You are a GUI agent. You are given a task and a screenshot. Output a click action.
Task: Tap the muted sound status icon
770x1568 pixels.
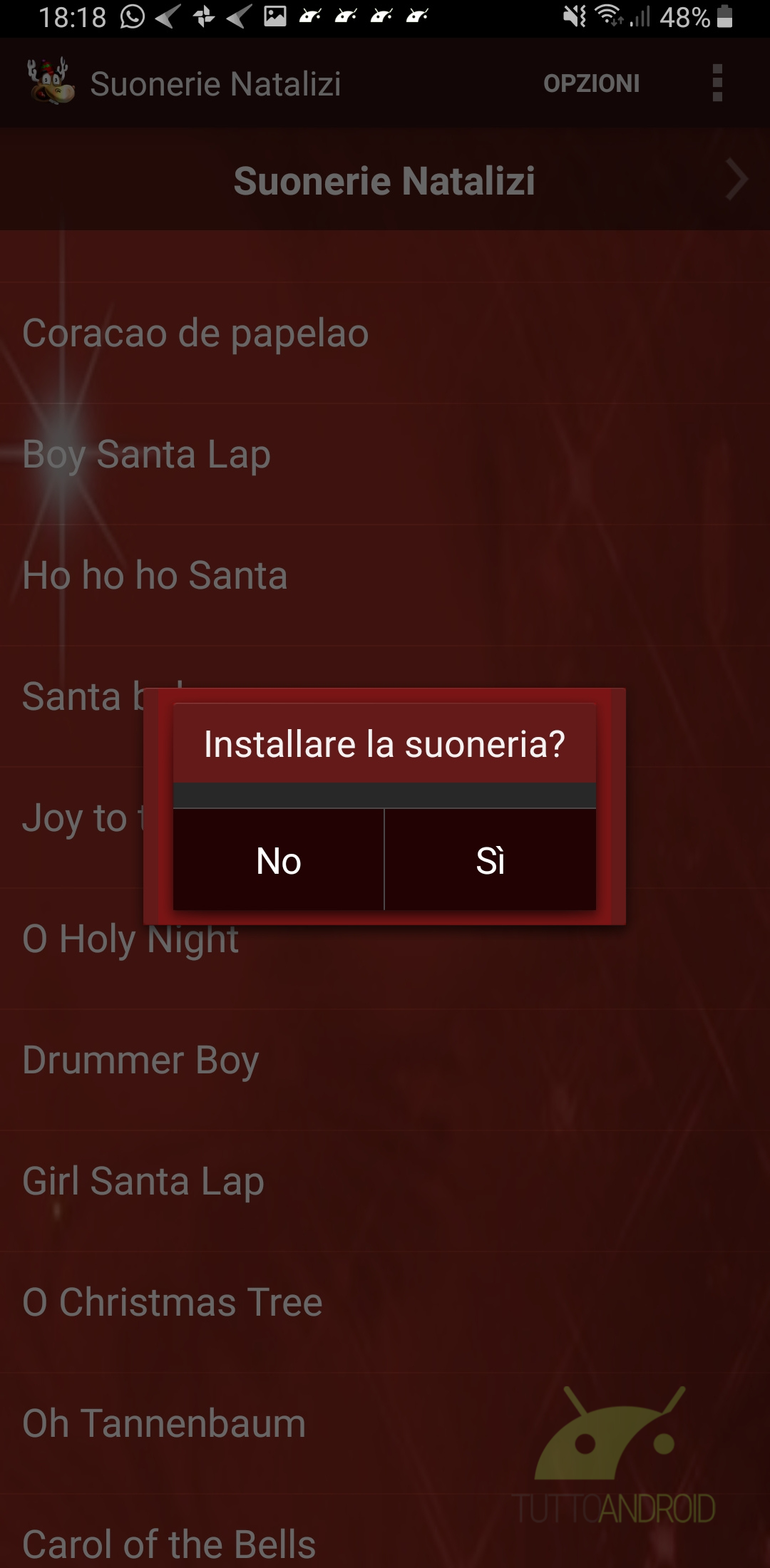pyautogui.click(x=574, y=16)
